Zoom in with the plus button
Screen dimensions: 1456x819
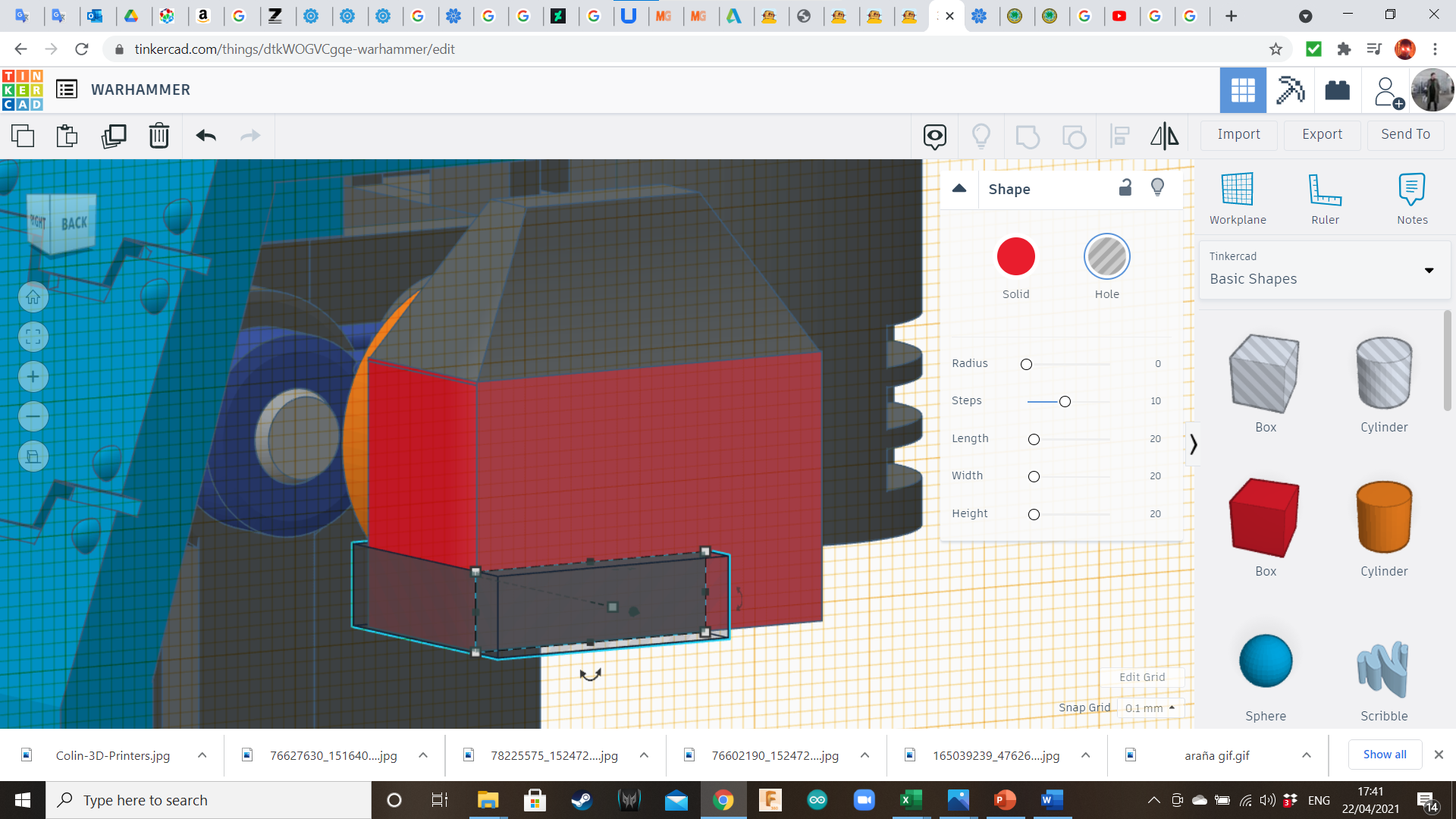pos(33,377)
